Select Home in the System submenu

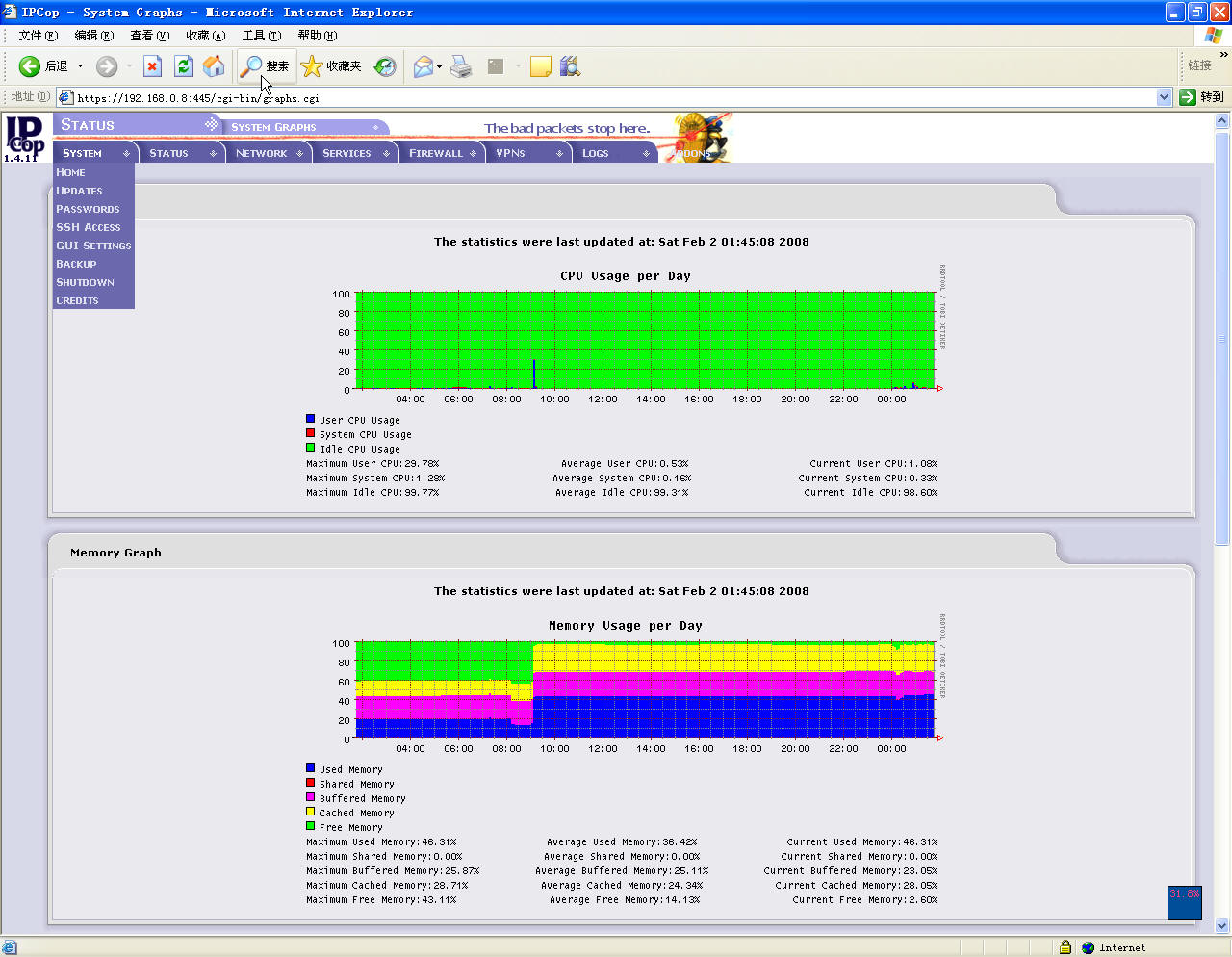pos(70,172)
